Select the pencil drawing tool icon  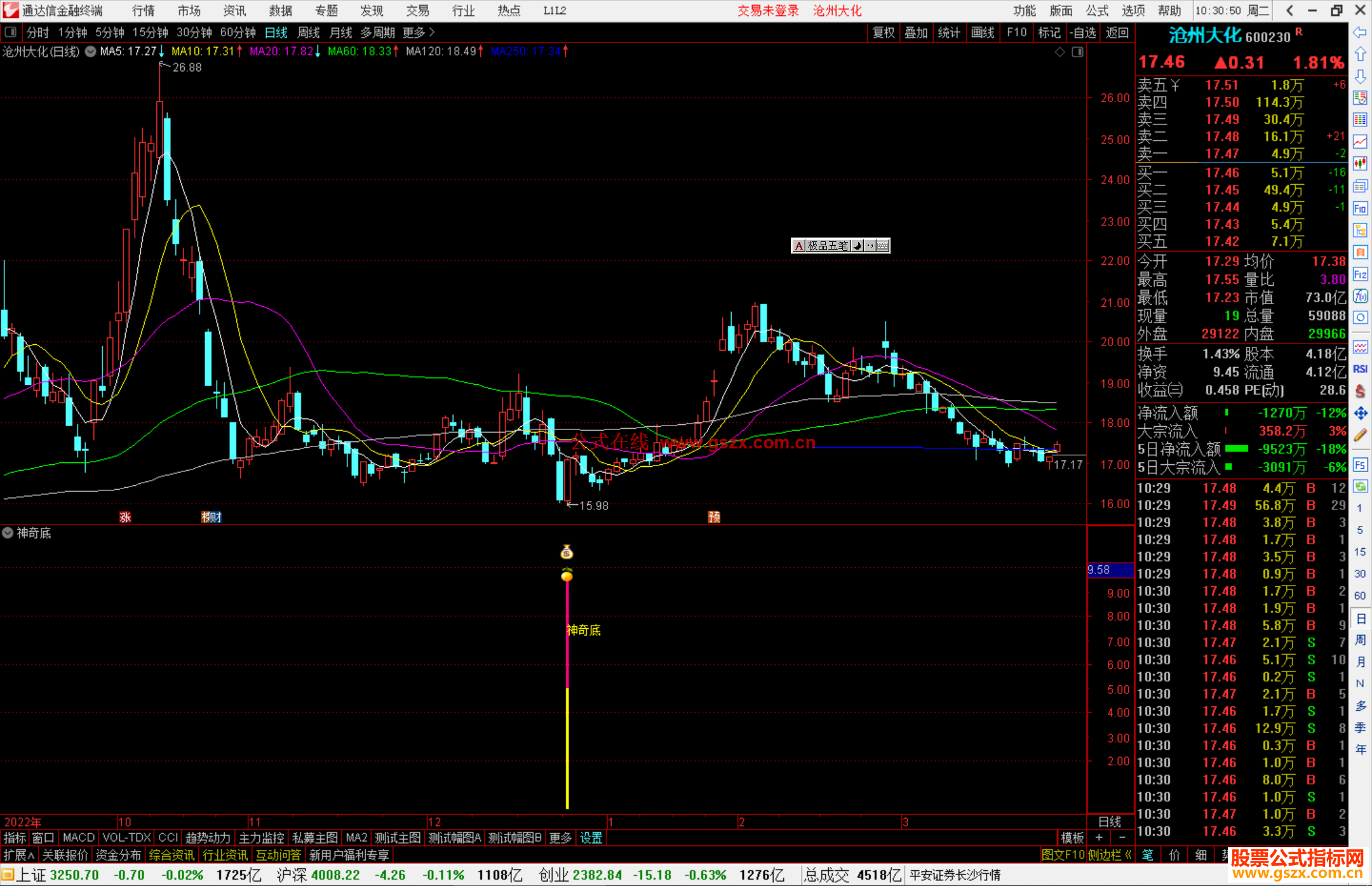(x=1360, y=435)
